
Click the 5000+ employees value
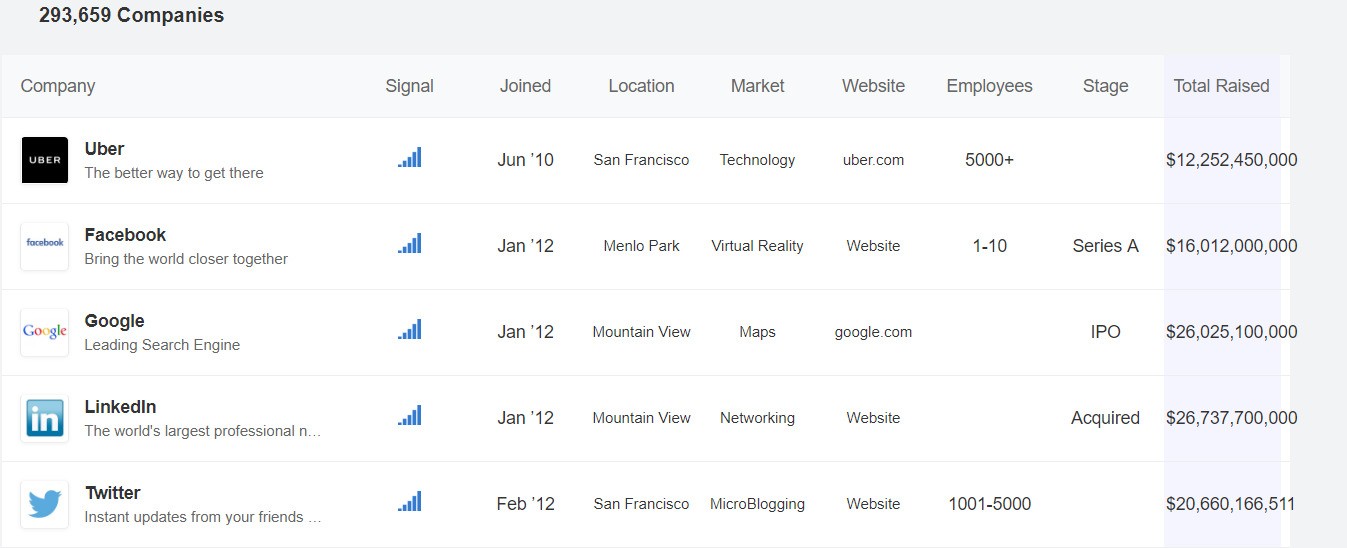990,160
